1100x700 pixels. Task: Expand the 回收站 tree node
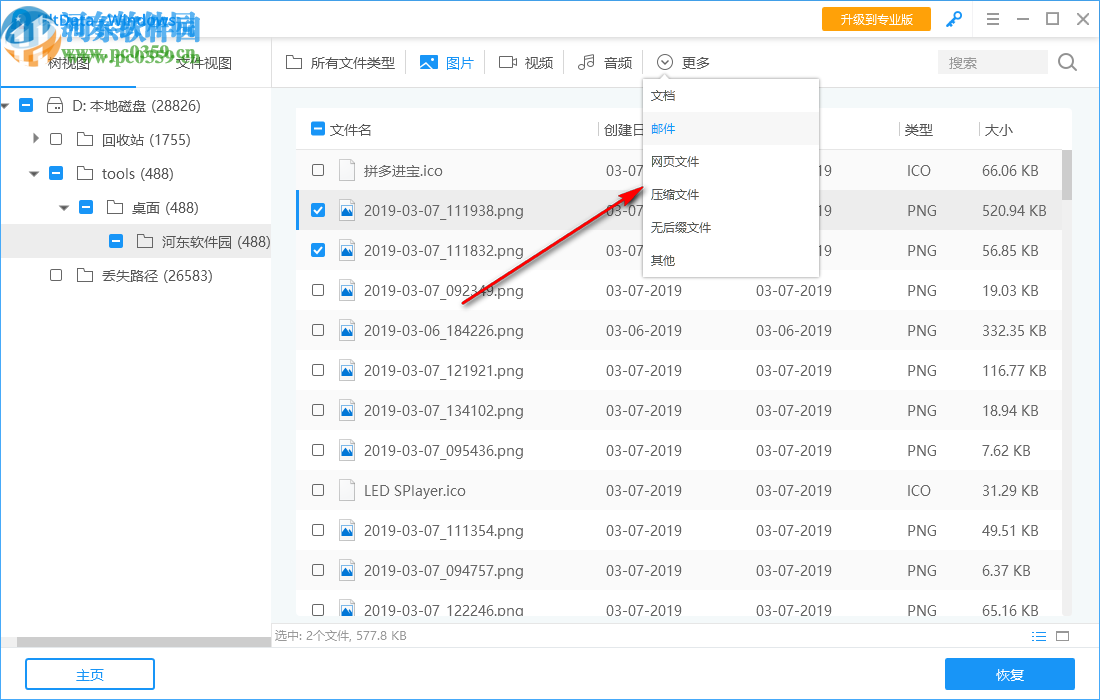tap(36, 139)
